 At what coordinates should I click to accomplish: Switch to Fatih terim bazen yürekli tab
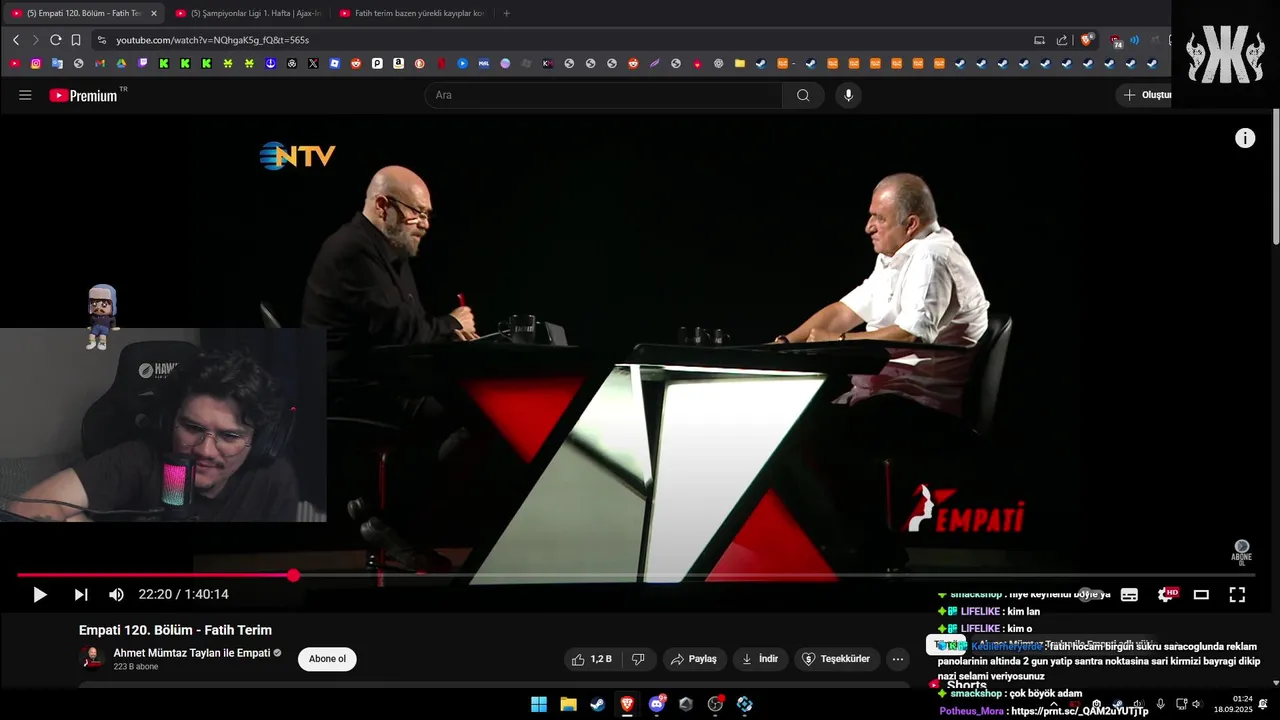412,13
